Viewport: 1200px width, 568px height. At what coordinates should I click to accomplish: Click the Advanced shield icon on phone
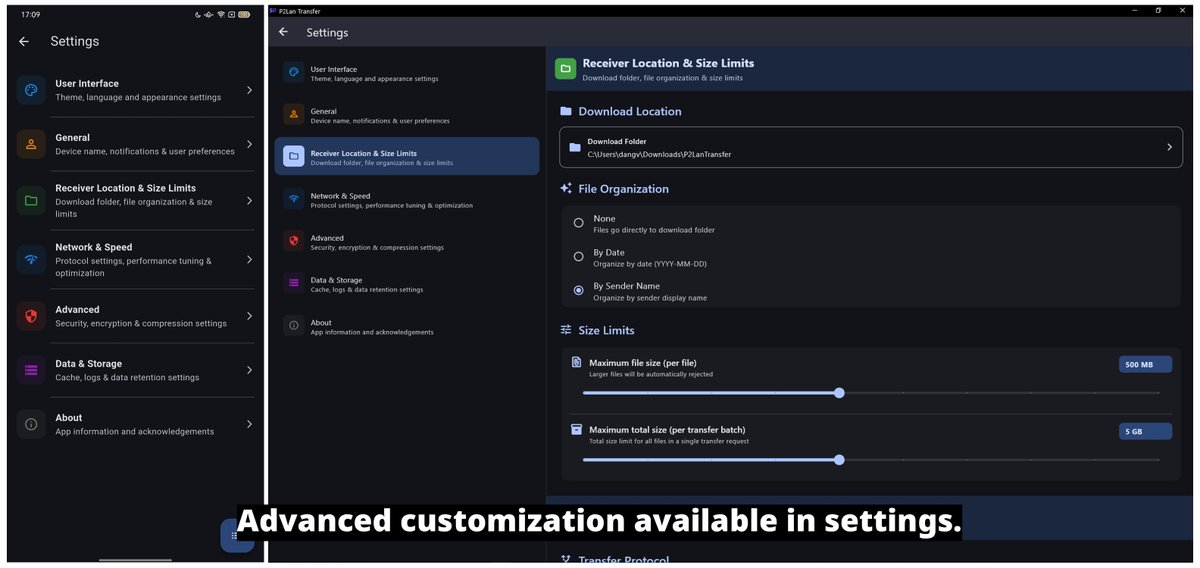click(x=31, y=316)
